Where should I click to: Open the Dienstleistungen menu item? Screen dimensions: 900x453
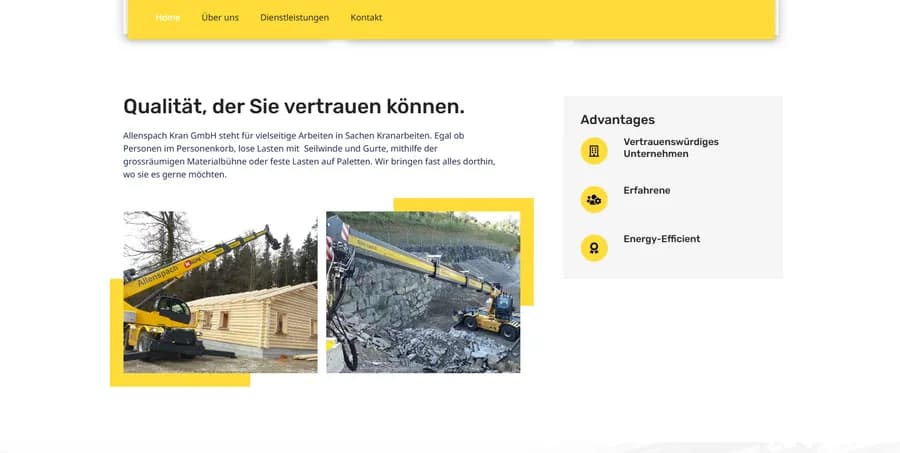(294, 18)
